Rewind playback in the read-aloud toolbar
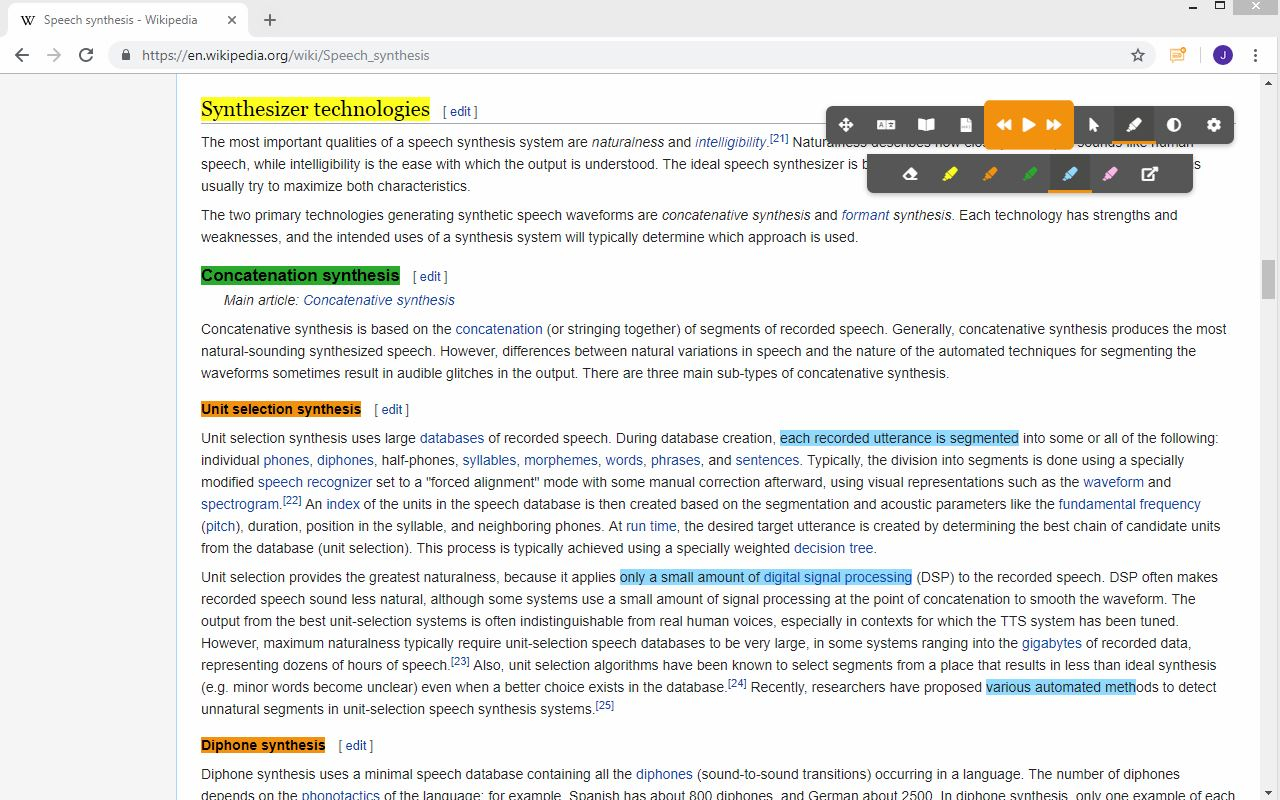Screen dimensions: 1280x800 pyautogui.click(x=1004, y=124)
